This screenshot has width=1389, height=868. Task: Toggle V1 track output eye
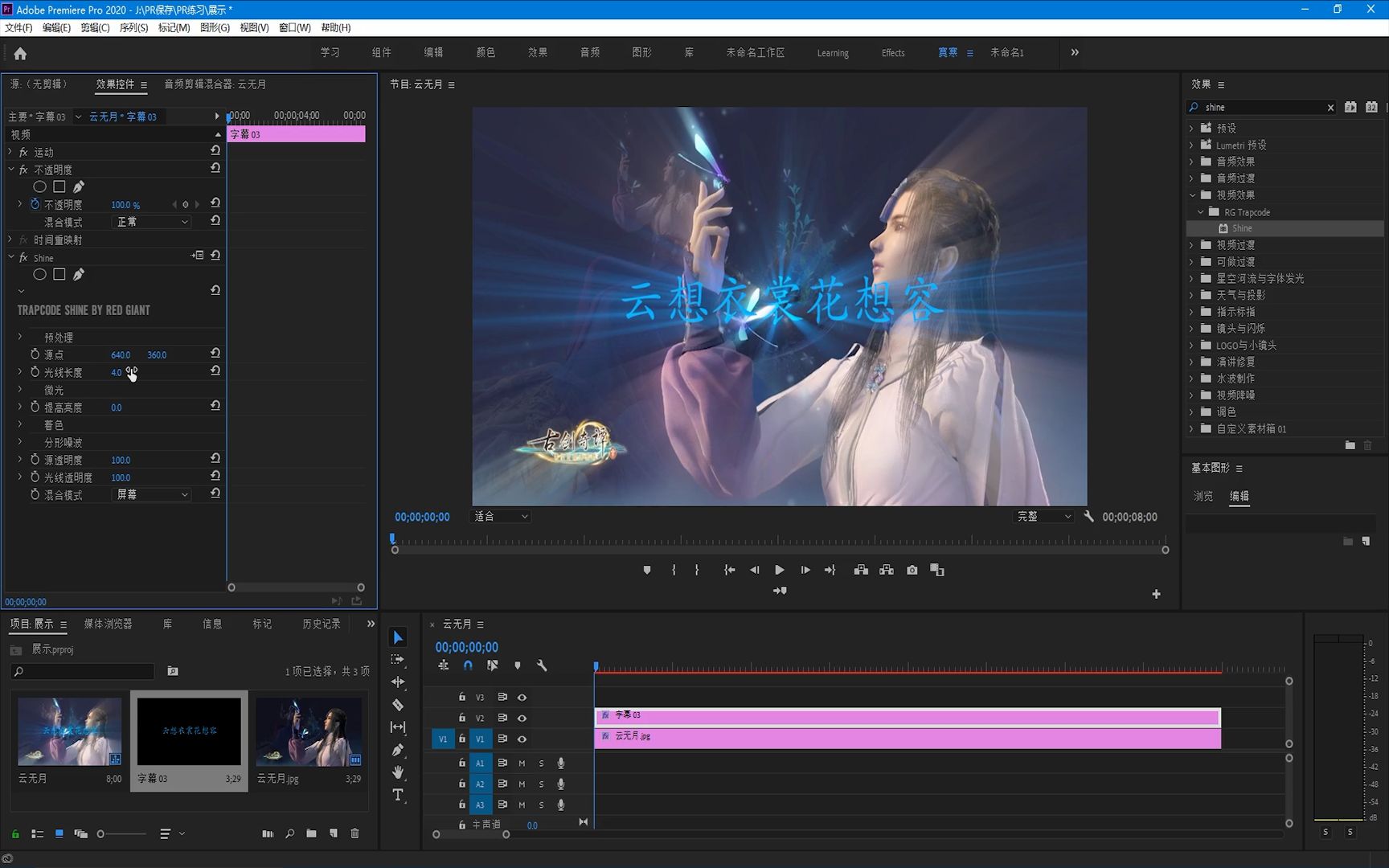pos(522,739)
